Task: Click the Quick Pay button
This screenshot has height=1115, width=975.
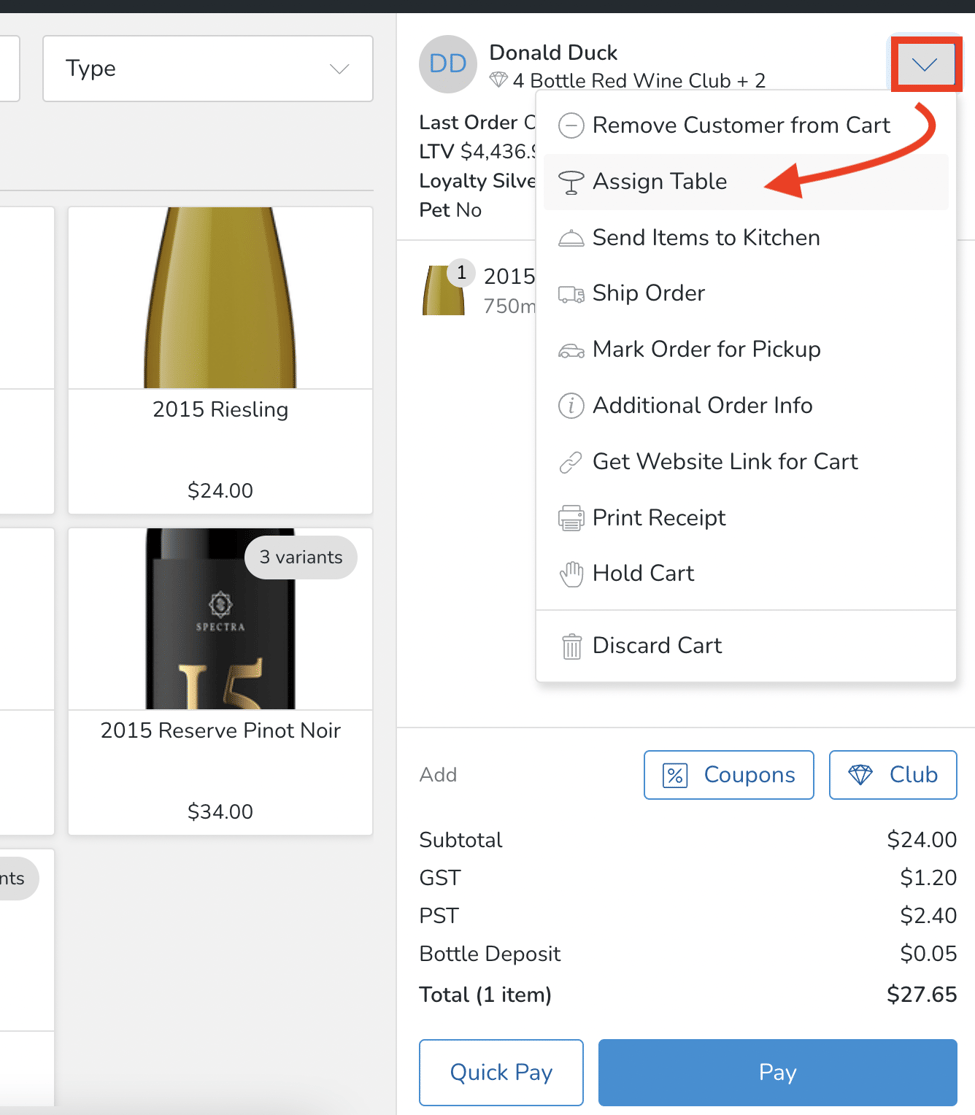Action: click(500, 1071)
